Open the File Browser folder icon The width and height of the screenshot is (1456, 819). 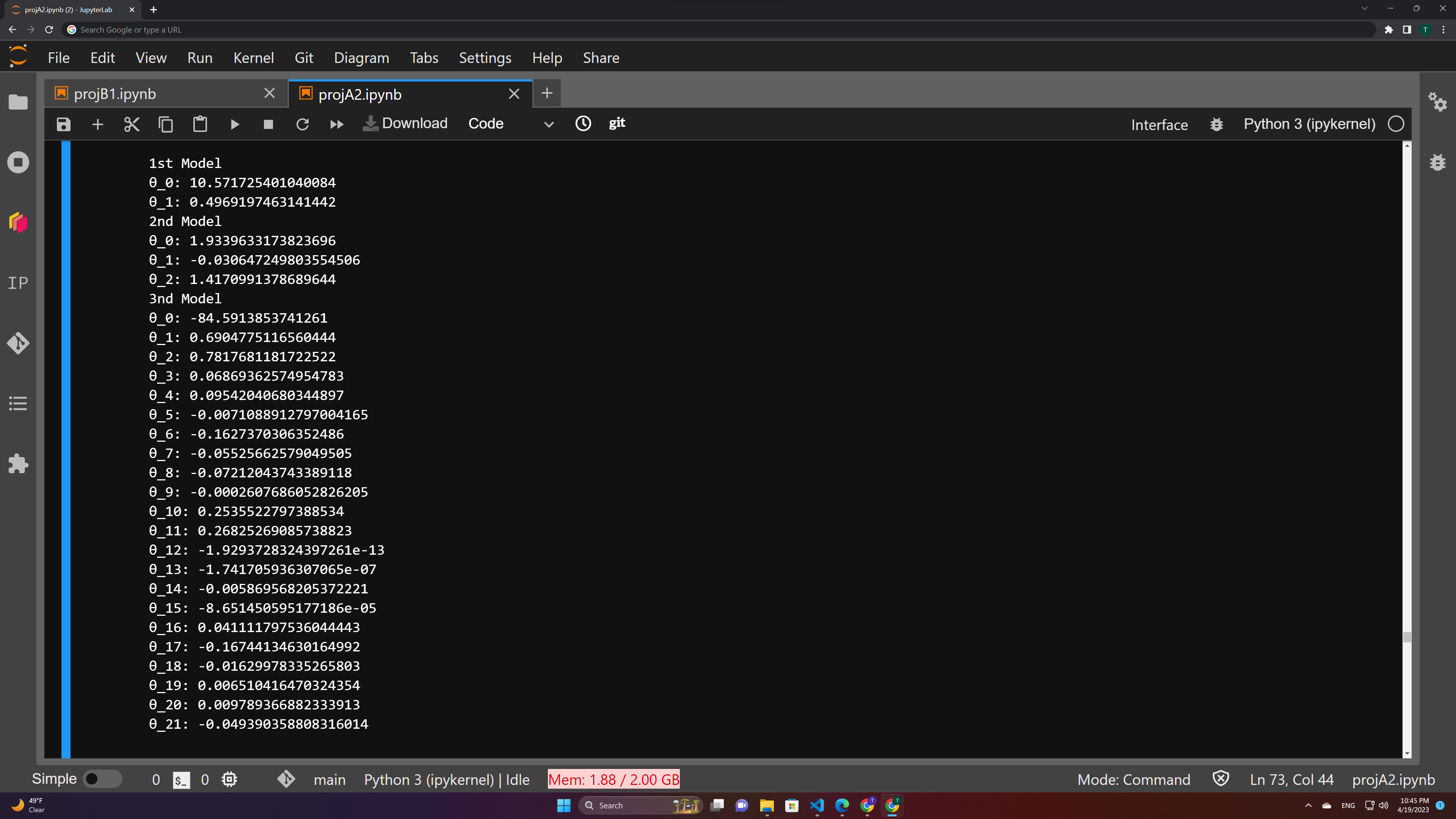[18, 102]
